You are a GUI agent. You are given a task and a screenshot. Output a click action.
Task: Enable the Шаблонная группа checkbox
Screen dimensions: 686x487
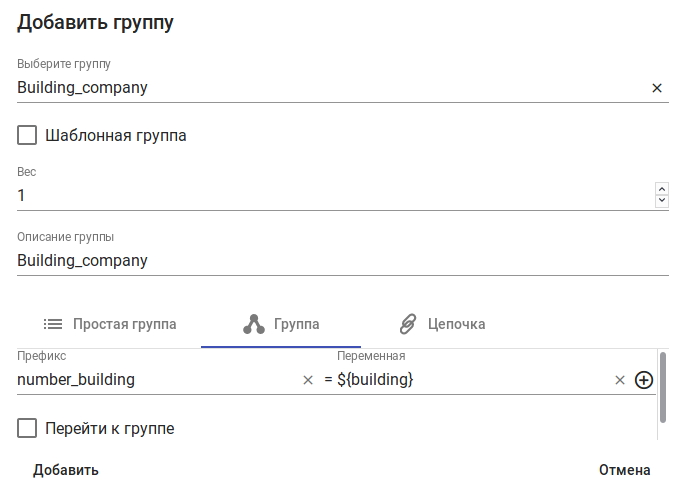pyautogui.click(x=28, y=135)
